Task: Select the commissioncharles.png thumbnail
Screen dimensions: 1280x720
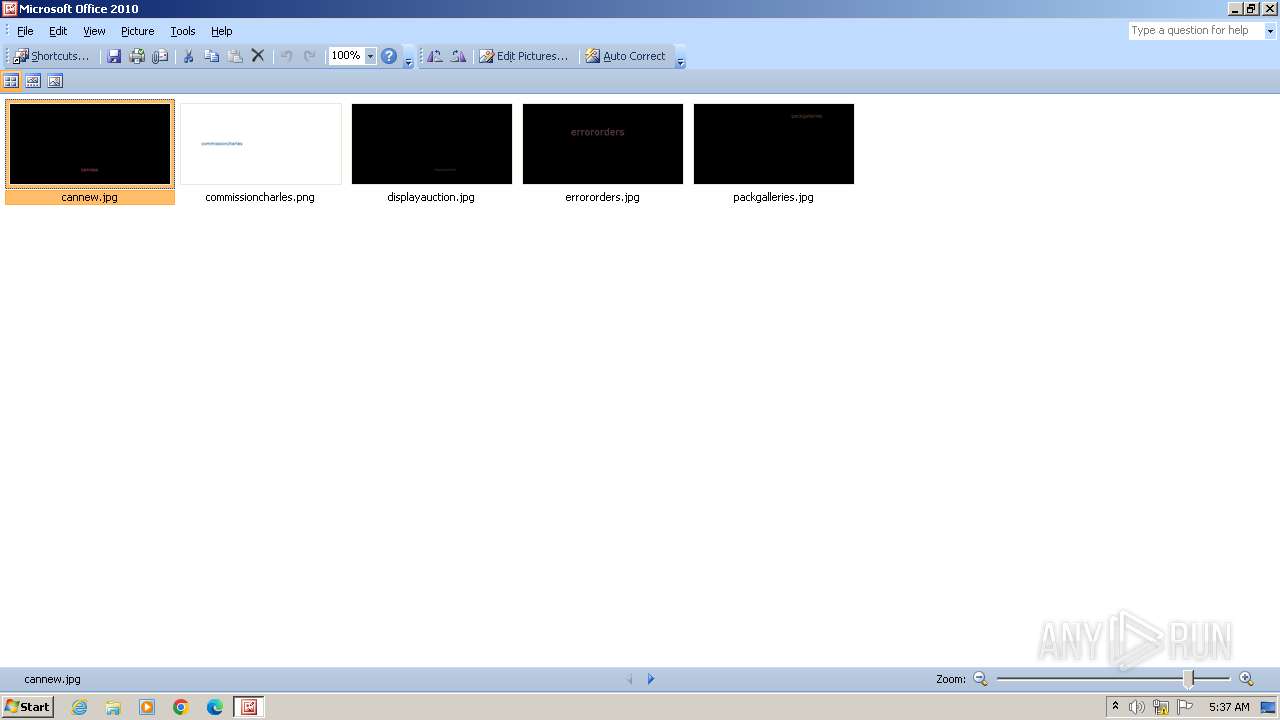Action: (261, 144)
